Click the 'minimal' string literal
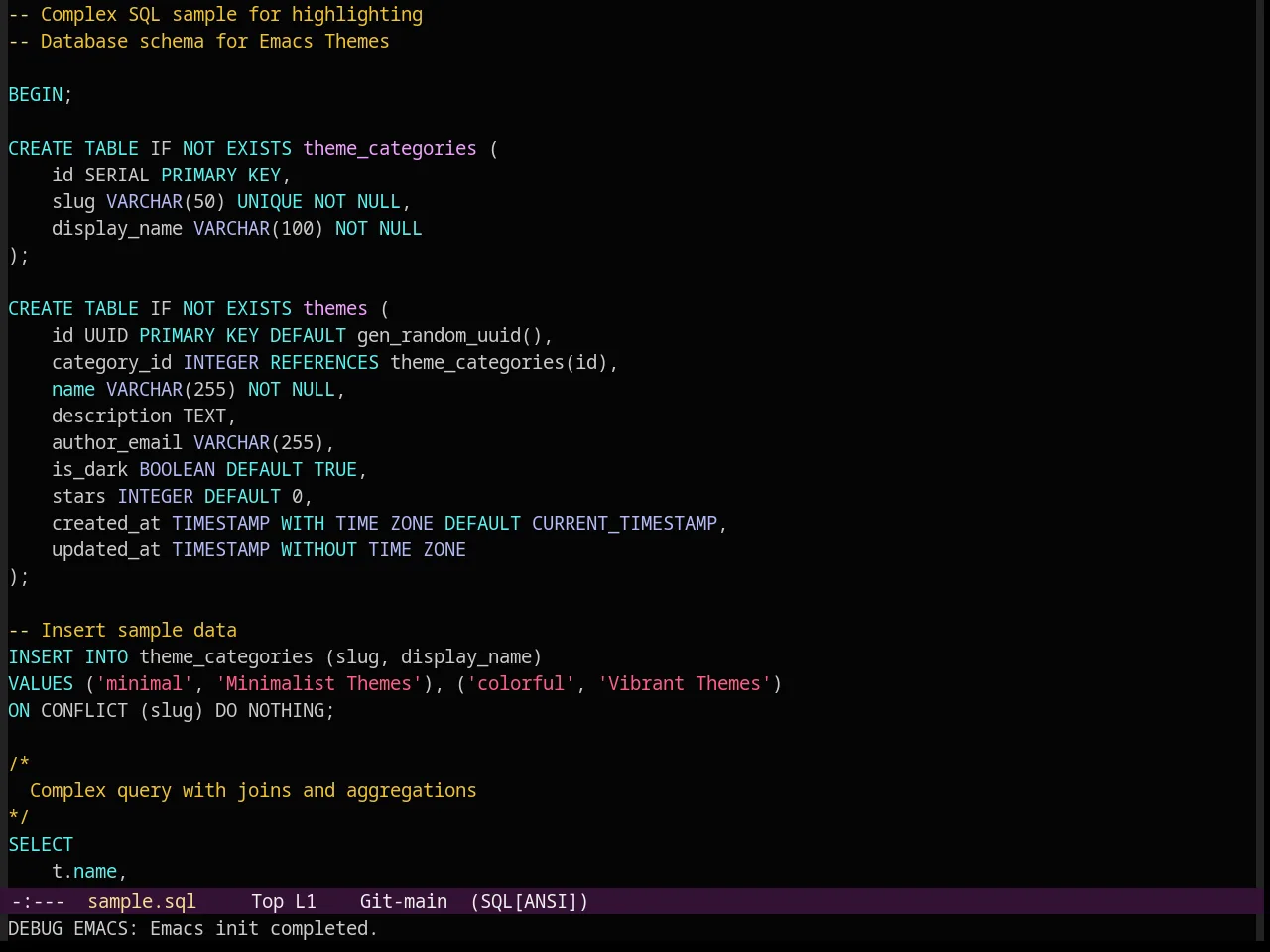This screenshot has height=952, width=1270. 145,683
